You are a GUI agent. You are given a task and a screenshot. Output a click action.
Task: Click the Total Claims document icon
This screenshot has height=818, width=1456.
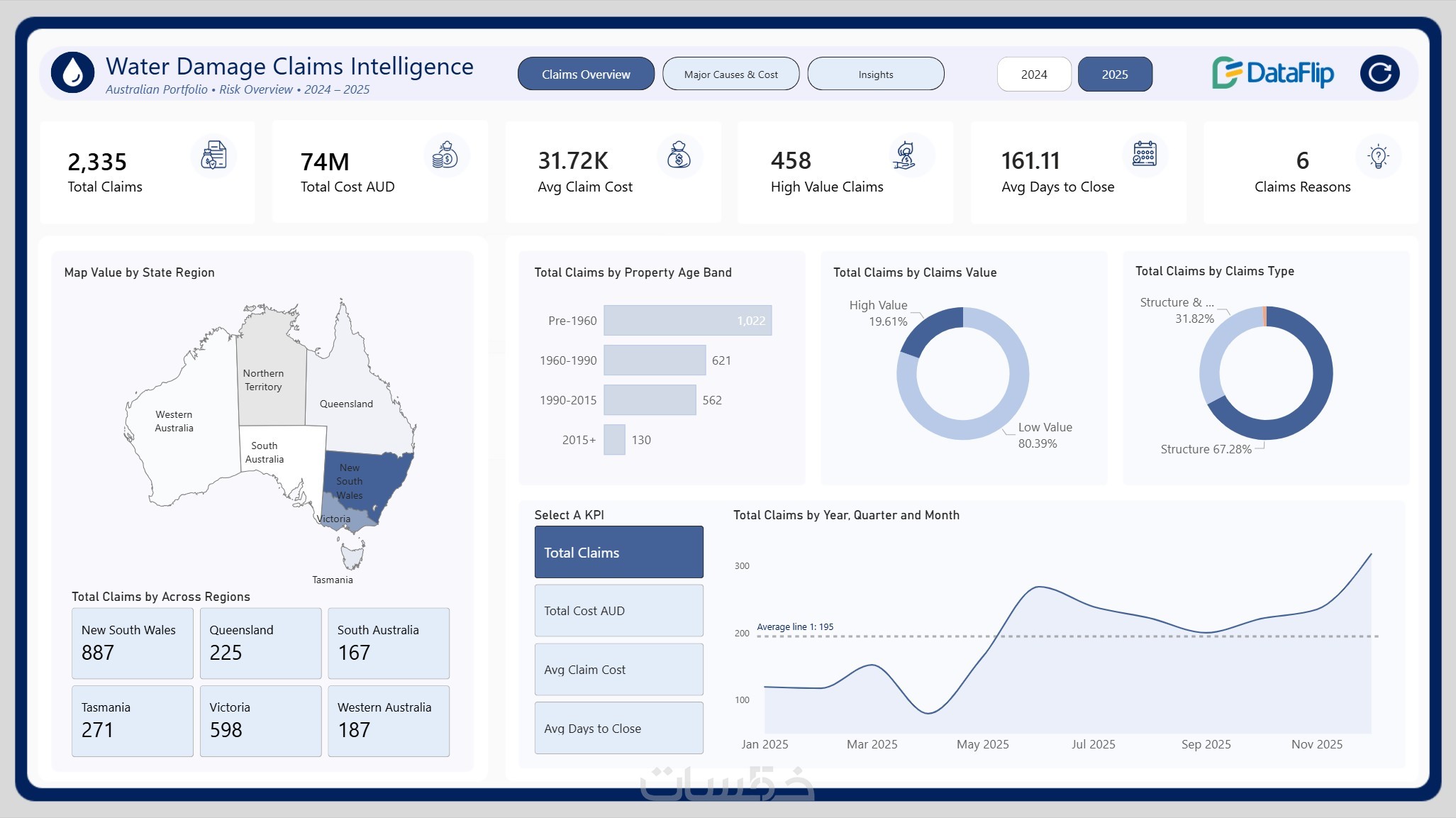pos(213,155)
